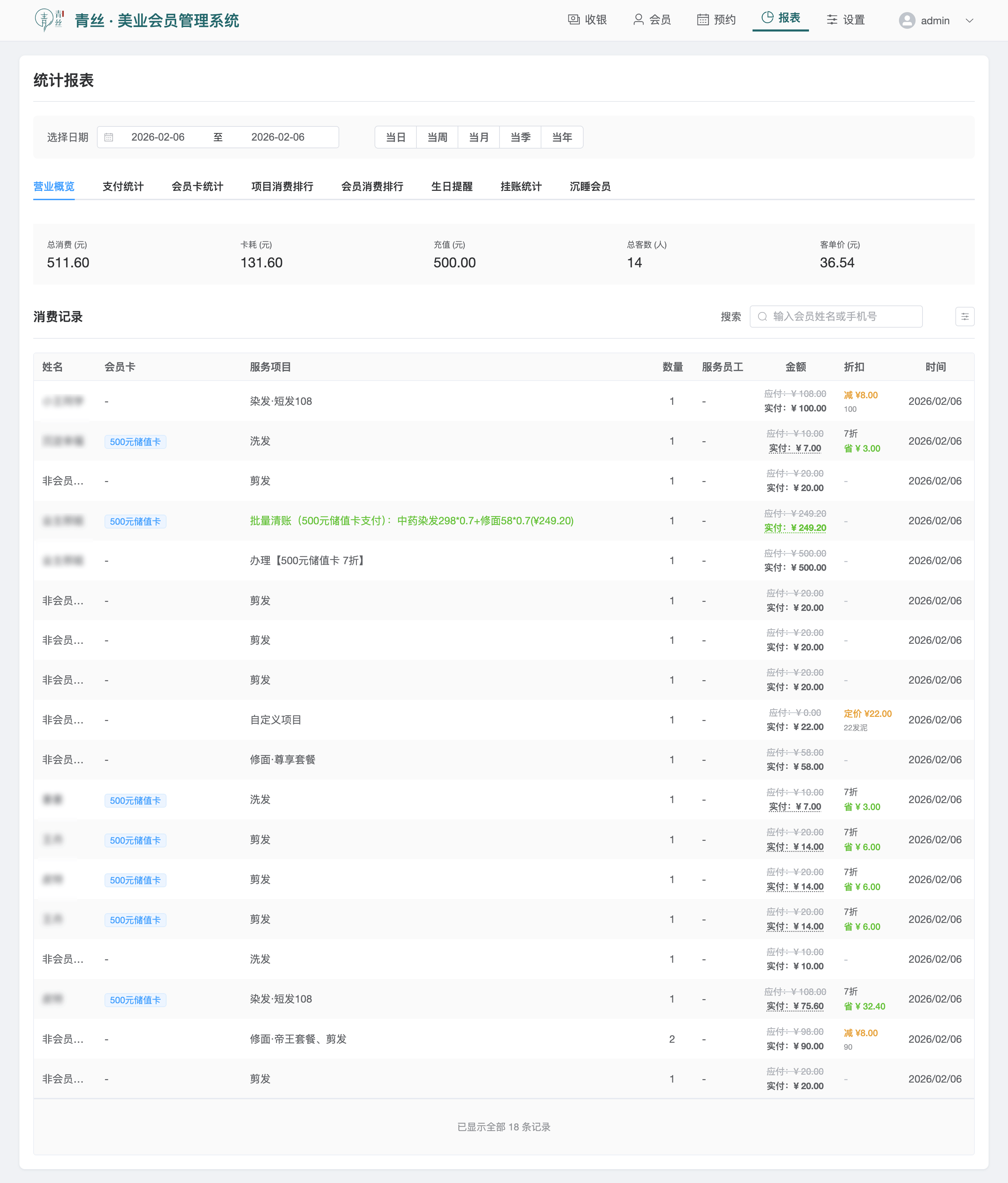Select the 当周 quick range button

point(437,137)
